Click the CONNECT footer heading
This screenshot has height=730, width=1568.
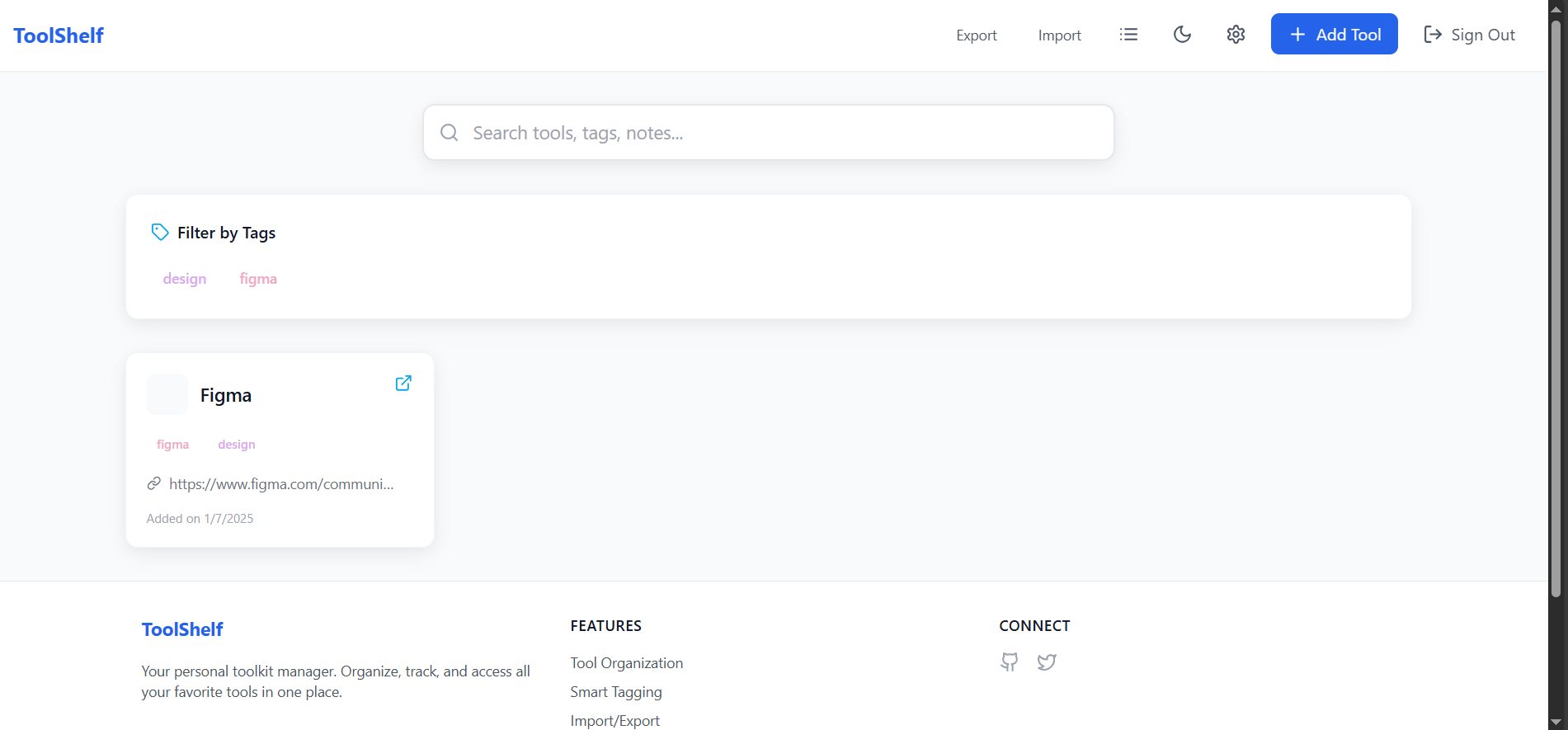click(1034, 626)
